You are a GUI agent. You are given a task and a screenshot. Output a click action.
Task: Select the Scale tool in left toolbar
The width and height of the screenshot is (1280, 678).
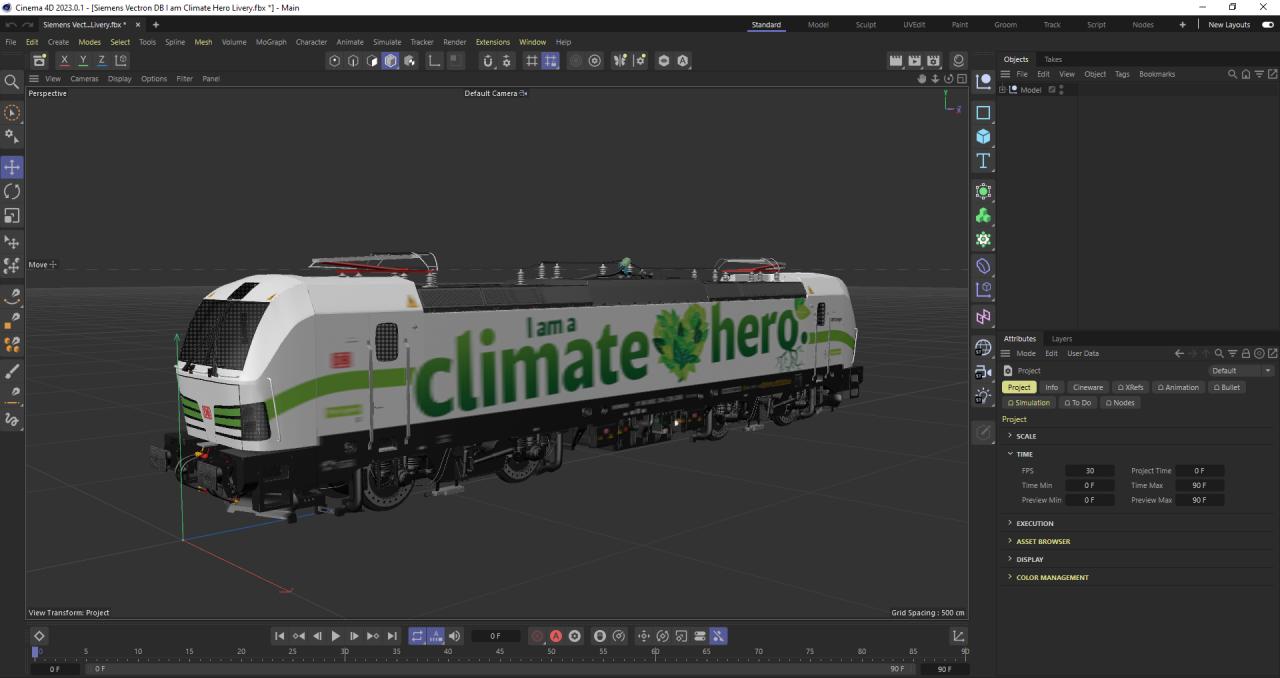pyautogui.click(x=12, y=216)
